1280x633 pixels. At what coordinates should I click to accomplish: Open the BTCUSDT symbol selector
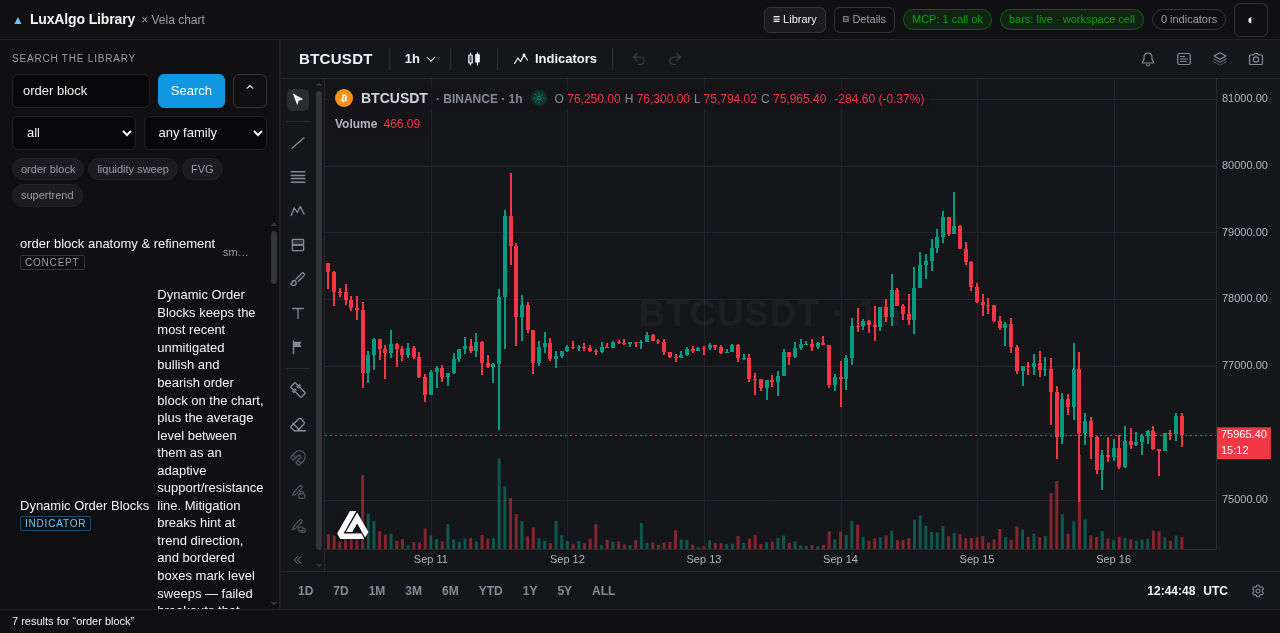tap(336, 59)
